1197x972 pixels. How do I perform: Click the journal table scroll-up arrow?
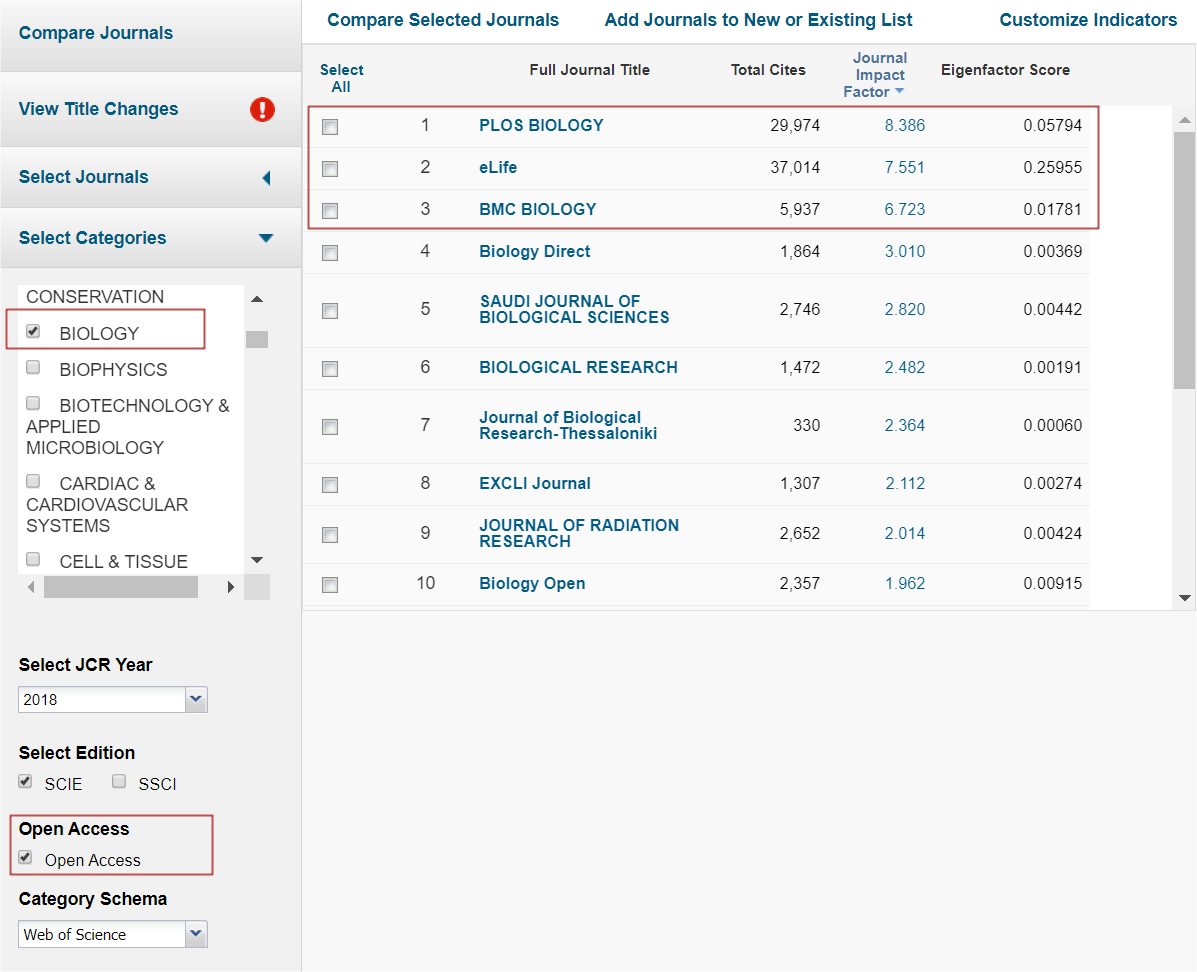[x=1185, y=121]
